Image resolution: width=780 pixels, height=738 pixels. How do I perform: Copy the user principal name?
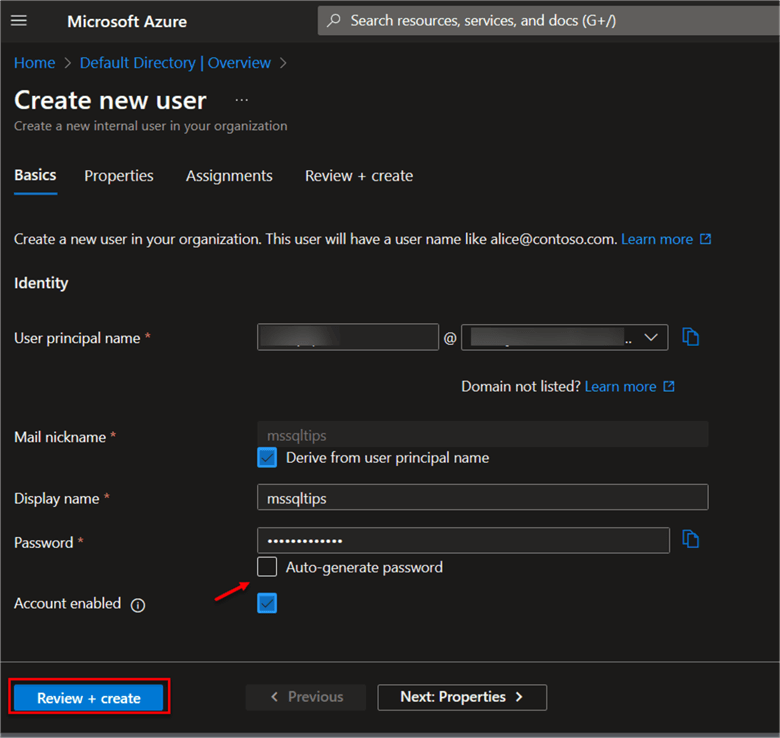(x=690, y=337)
